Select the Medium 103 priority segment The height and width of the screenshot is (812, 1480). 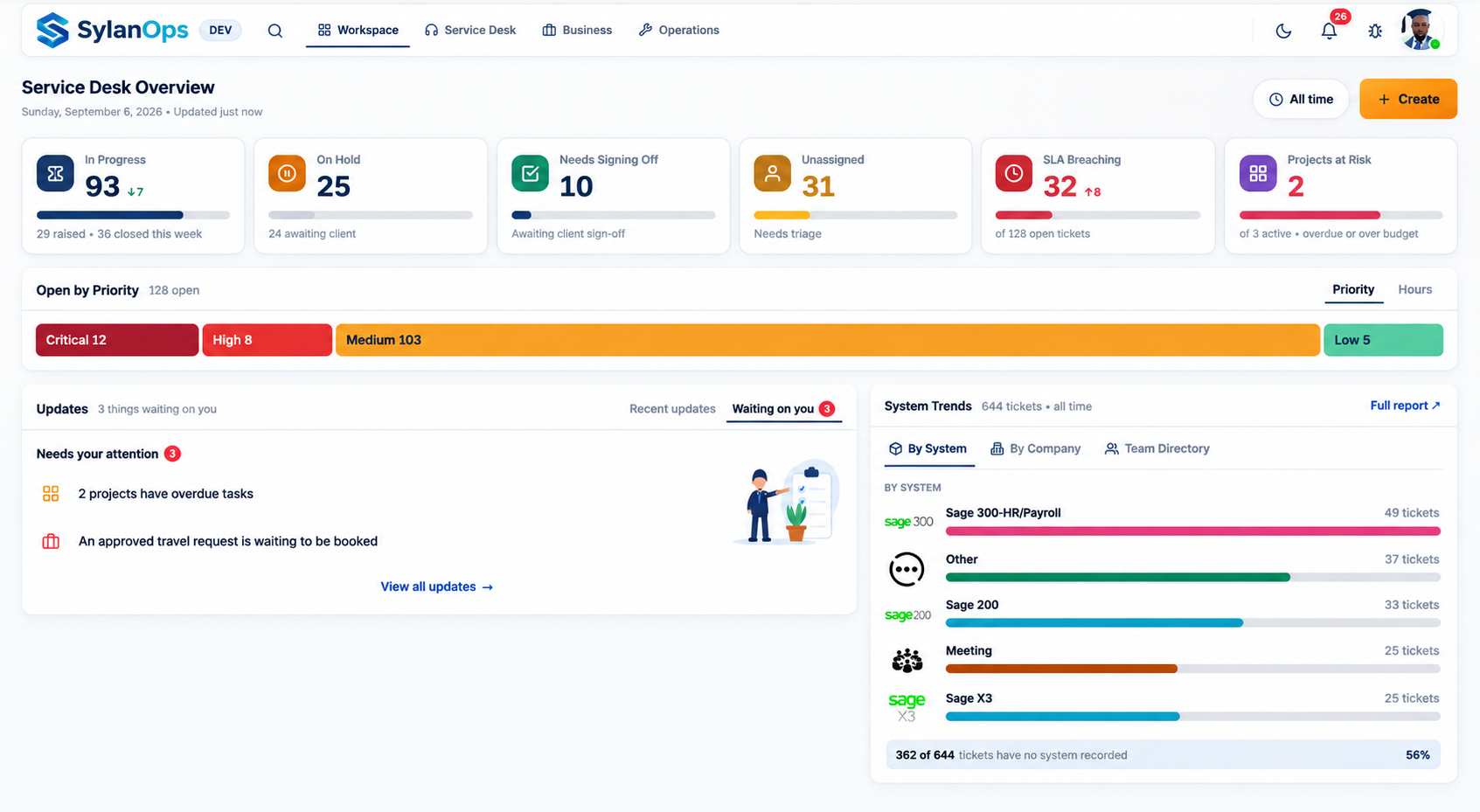tap(828, 340)
